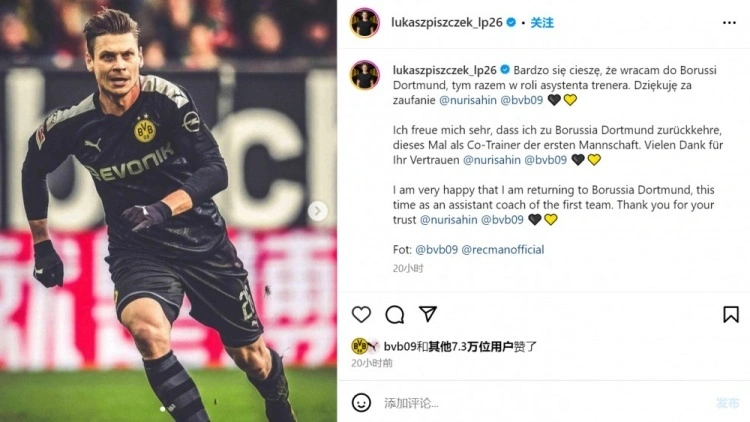750x422 pixels.
Task: Click the 20小时 timestamp under caption
Action: (408, 268)
